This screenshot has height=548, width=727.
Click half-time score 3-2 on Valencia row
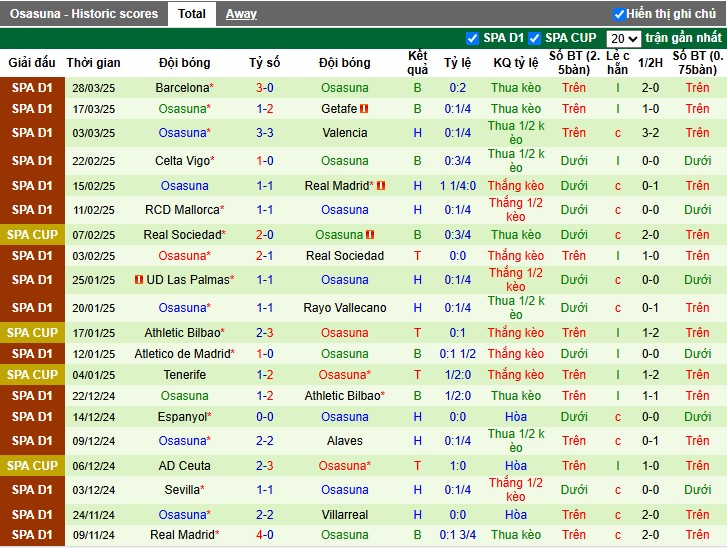point(650,133)
